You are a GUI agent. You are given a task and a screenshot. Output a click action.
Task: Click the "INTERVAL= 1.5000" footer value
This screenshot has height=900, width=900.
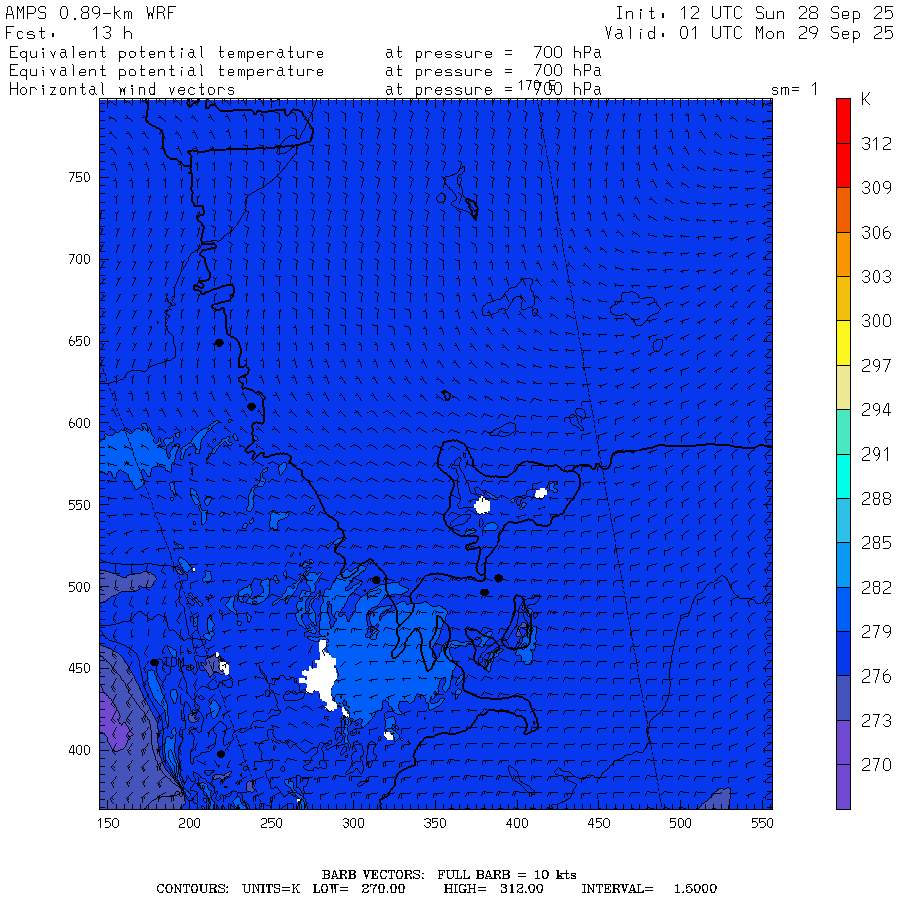pos(649,889)
